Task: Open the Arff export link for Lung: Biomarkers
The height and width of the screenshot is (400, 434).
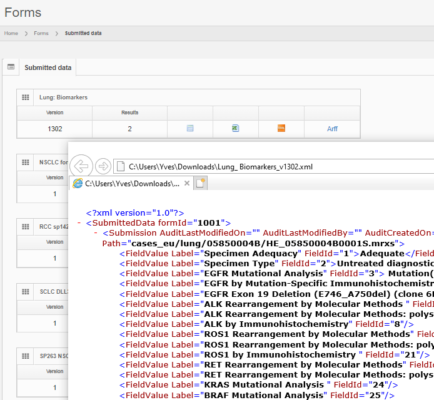Action: tap(332, 129)
